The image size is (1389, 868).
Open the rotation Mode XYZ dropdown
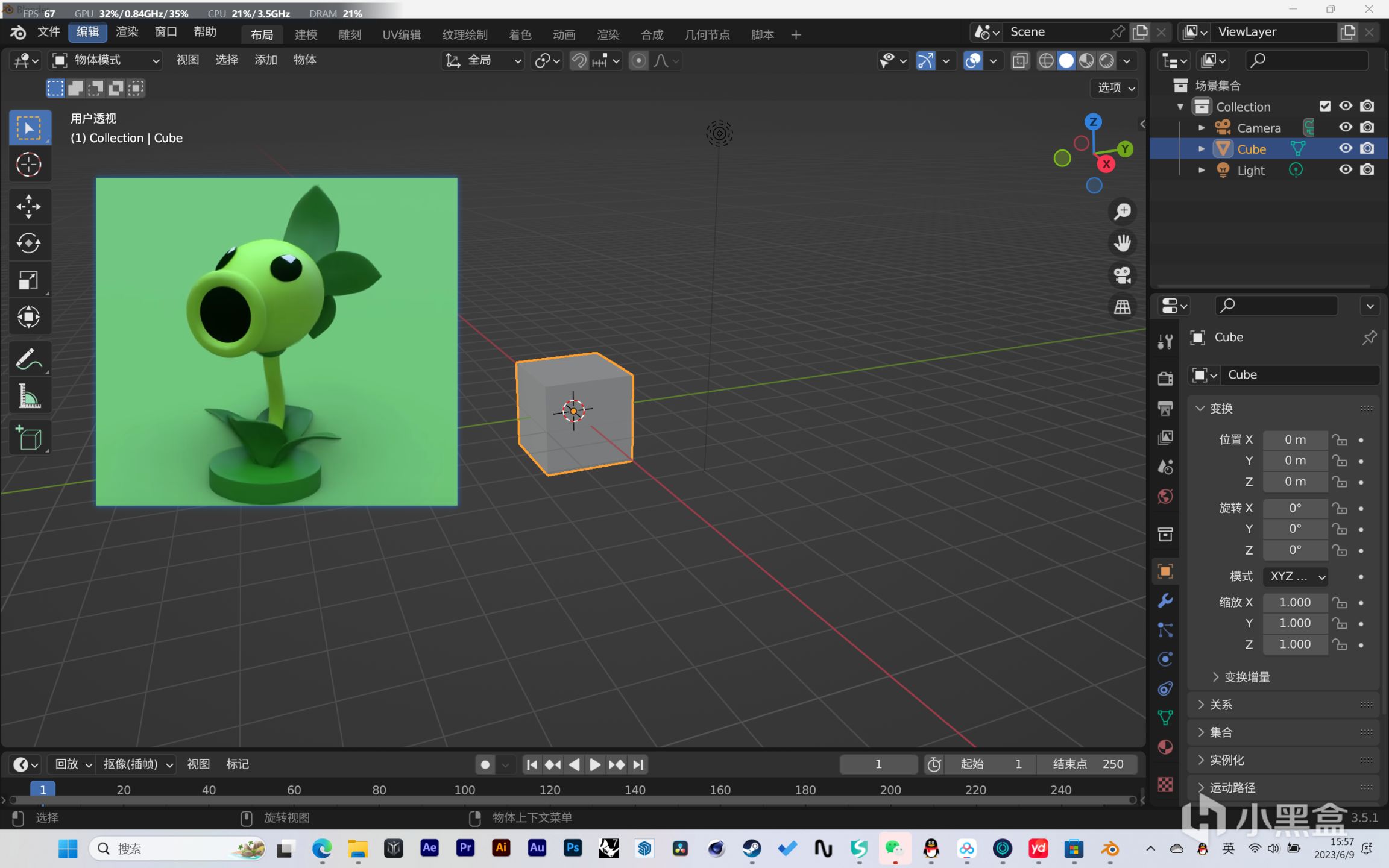pos(1296,577)
